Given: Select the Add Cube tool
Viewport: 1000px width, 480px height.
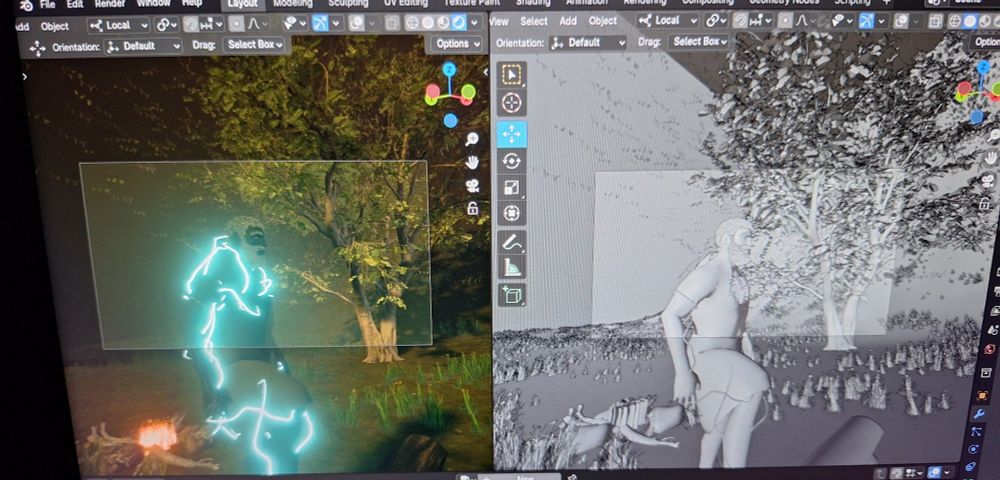Looking at the screenshot, I should (511, 295).
